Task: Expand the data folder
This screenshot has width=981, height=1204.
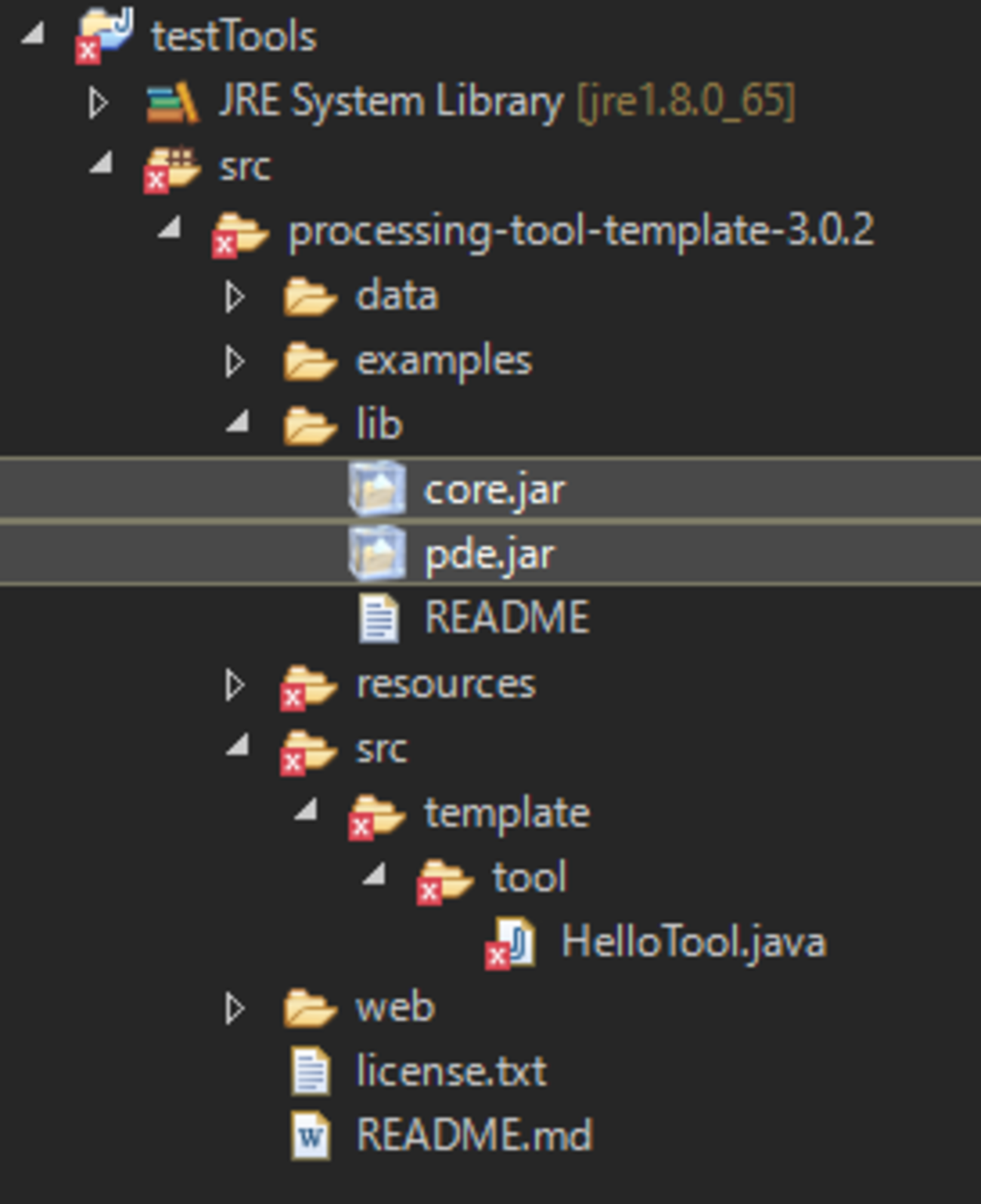Action: point(234,296)
